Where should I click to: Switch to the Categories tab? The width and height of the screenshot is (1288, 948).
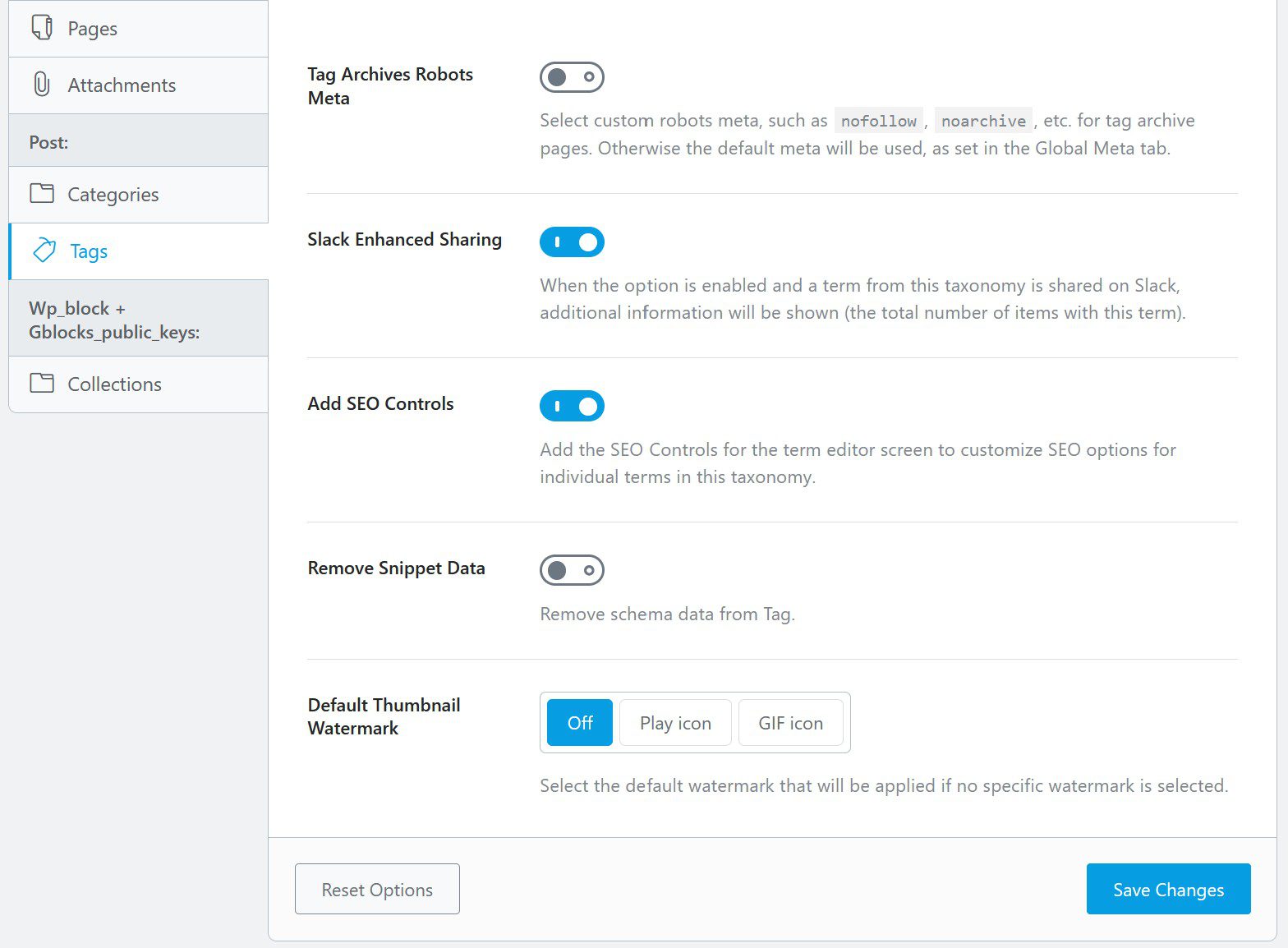[138, 195]
